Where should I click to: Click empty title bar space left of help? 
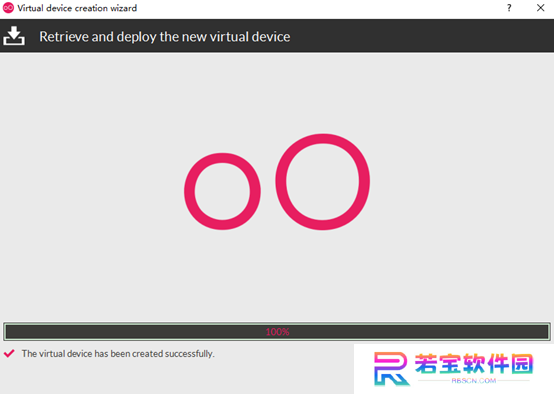point(318,8)
